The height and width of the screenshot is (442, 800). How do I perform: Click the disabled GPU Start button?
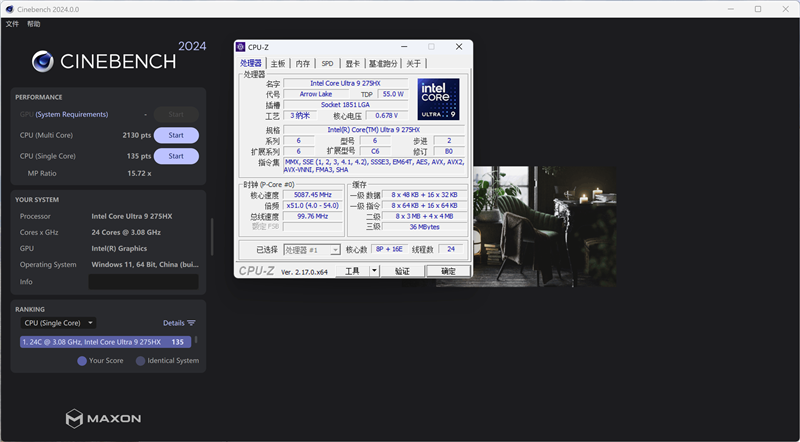click(x=176, y=114)
